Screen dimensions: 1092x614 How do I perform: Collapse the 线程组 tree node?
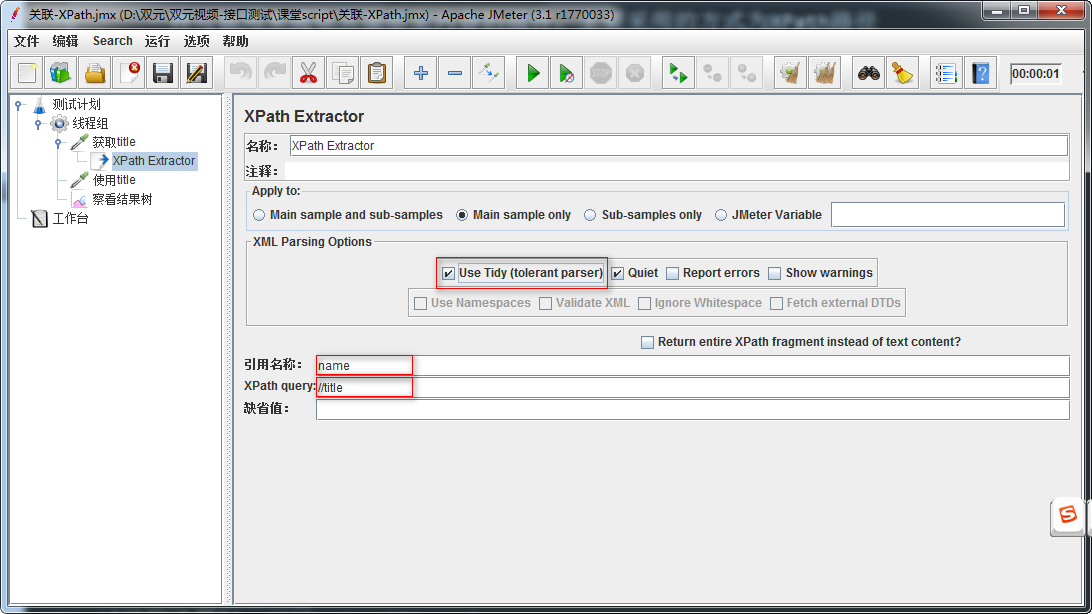[x=38, y=124]
